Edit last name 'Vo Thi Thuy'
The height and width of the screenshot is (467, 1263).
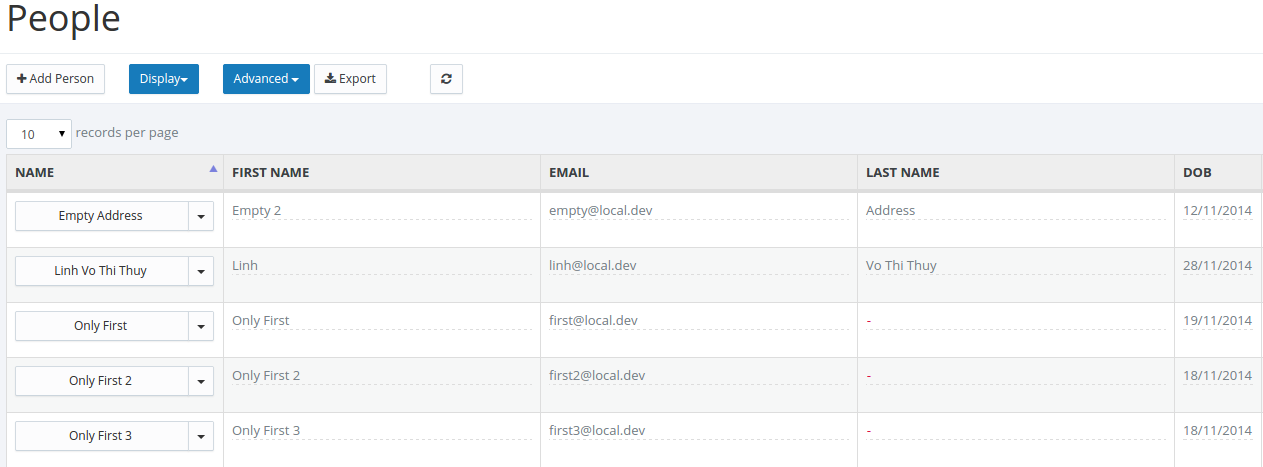(x=1015, y=266)
